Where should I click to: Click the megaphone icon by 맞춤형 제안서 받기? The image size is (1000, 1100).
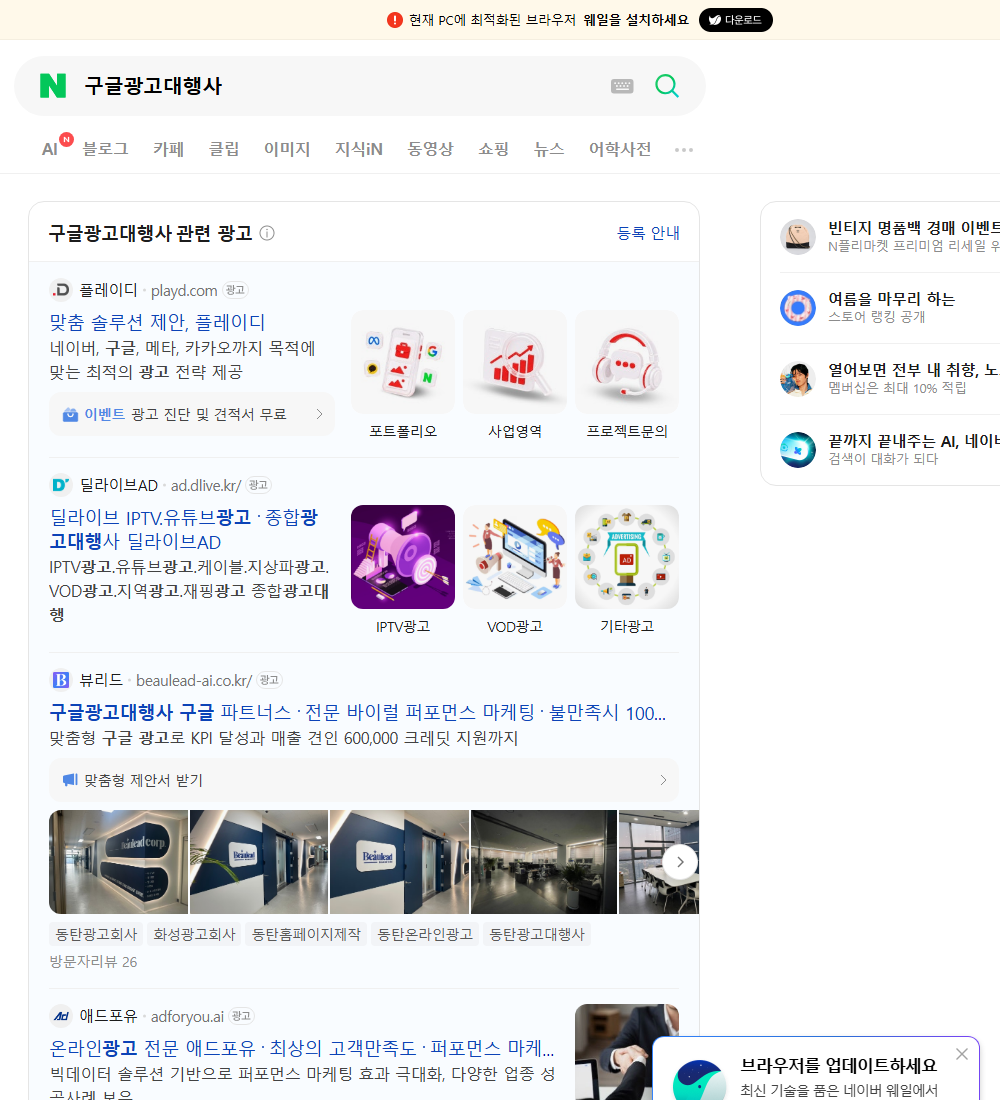click(70, 780)
